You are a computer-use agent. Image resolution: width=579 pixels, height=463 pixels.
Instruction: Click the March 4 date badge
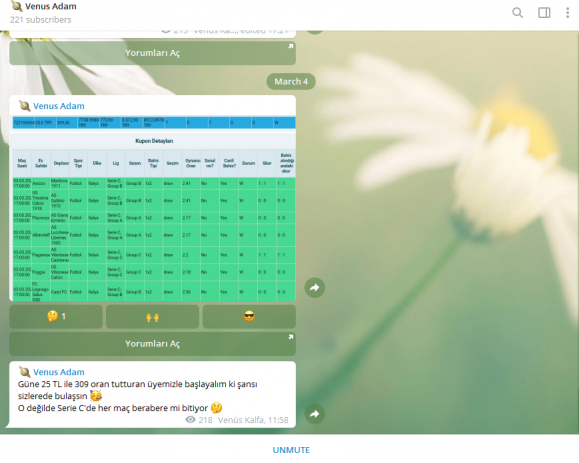coord(291,82)
